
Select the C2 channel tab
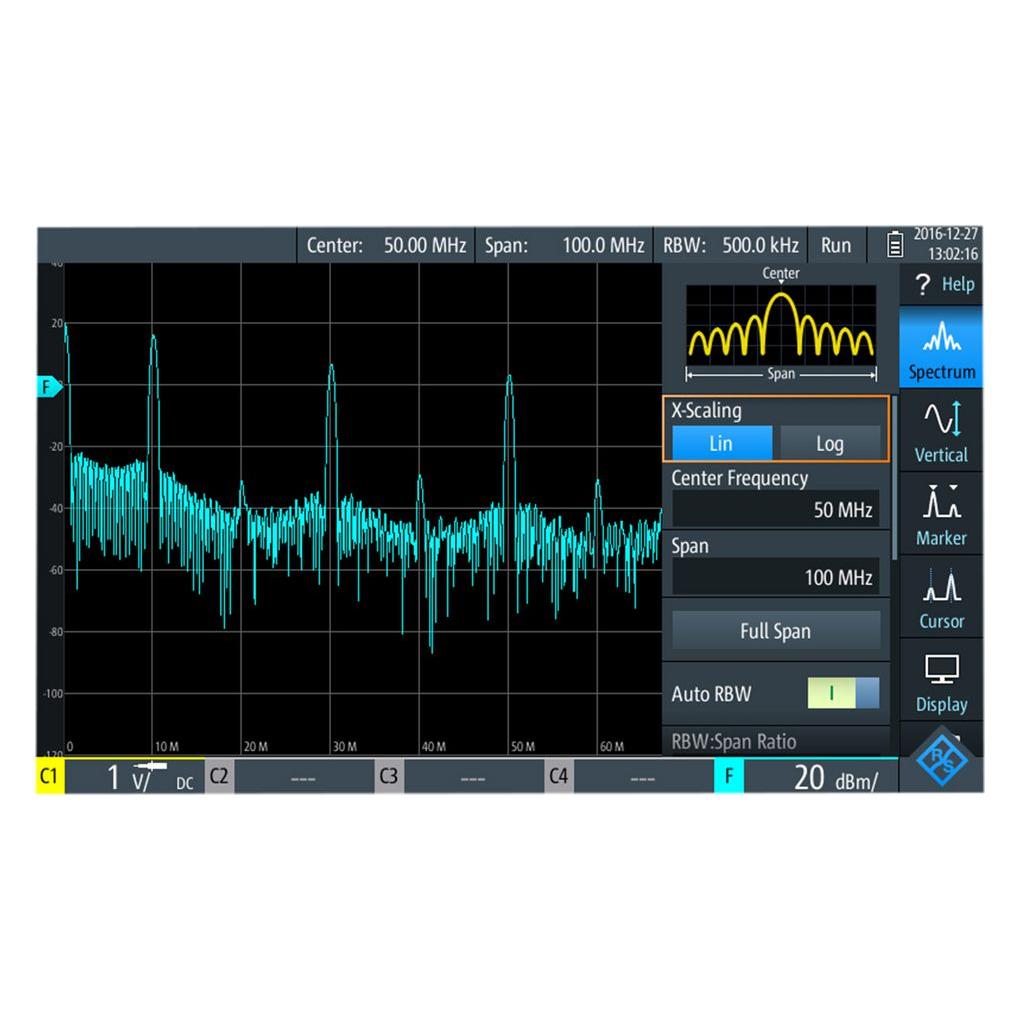point(219,776)
